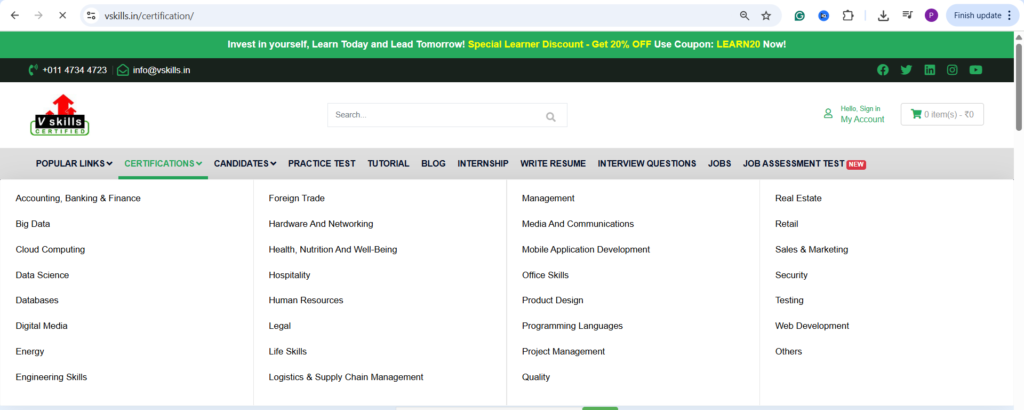Open Blog menu item
This screenshot has width=1024, height=410.
click(x=433, y=164)
